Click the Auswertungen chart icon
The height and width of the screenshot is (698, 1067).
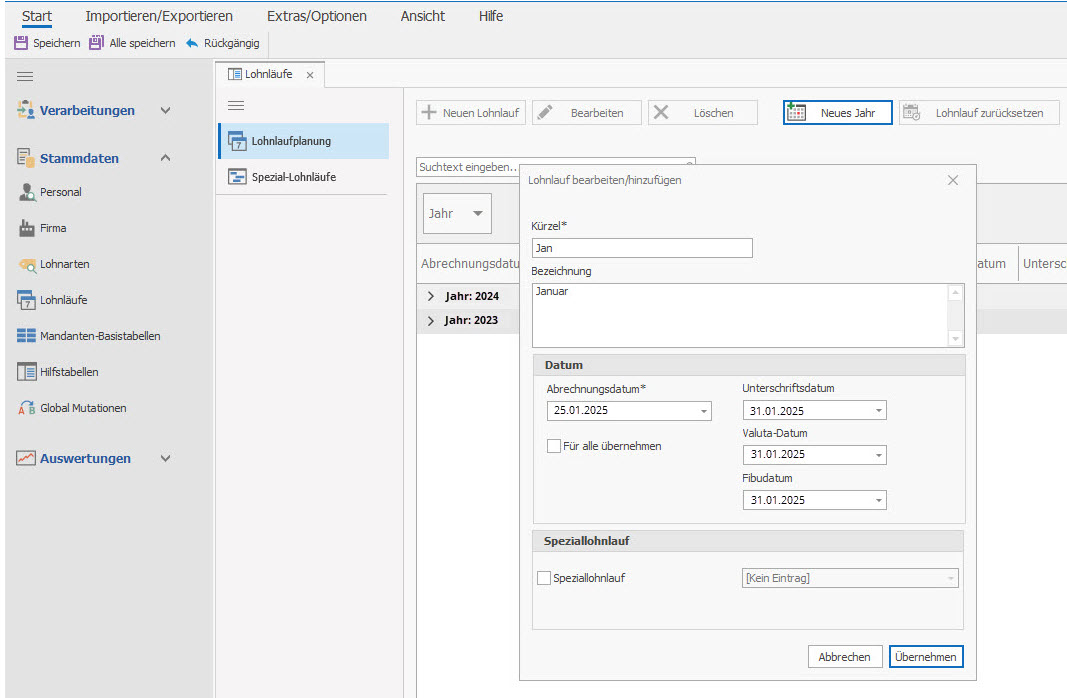pos(26,459)
